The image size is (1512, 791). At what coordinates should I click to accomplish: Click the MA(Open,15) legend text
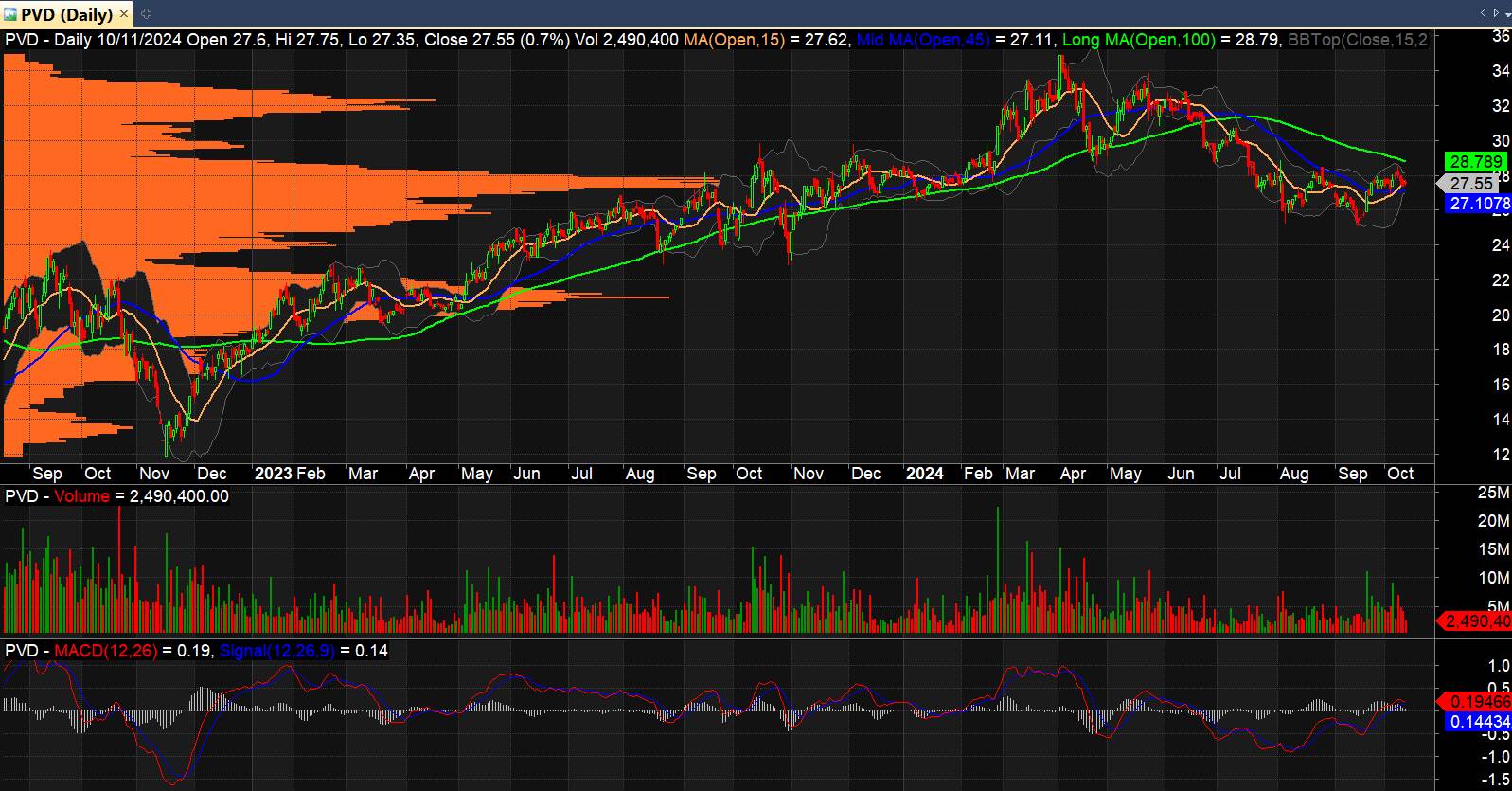coord(734,40)
